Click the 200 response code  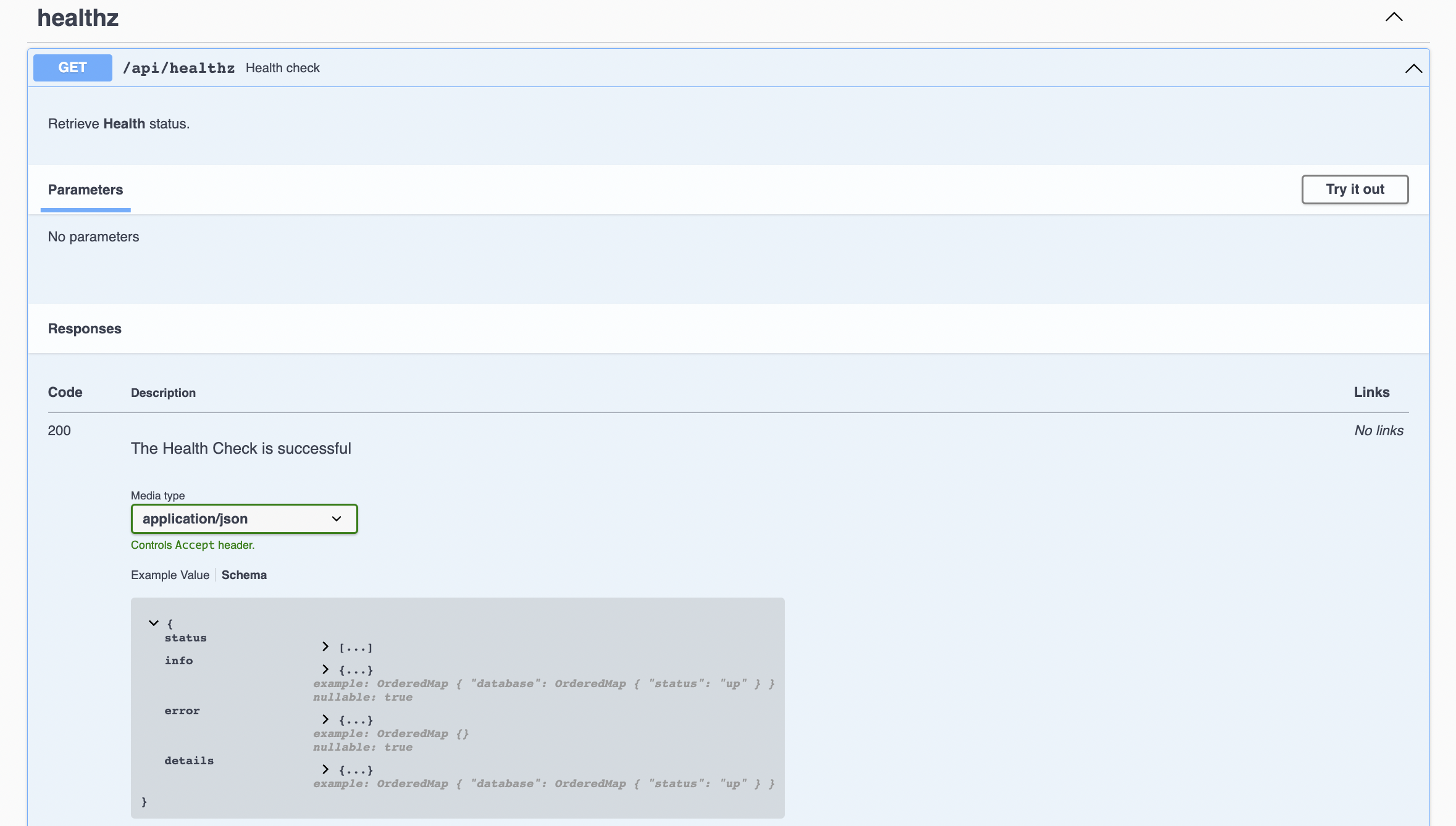click(59, 430)
